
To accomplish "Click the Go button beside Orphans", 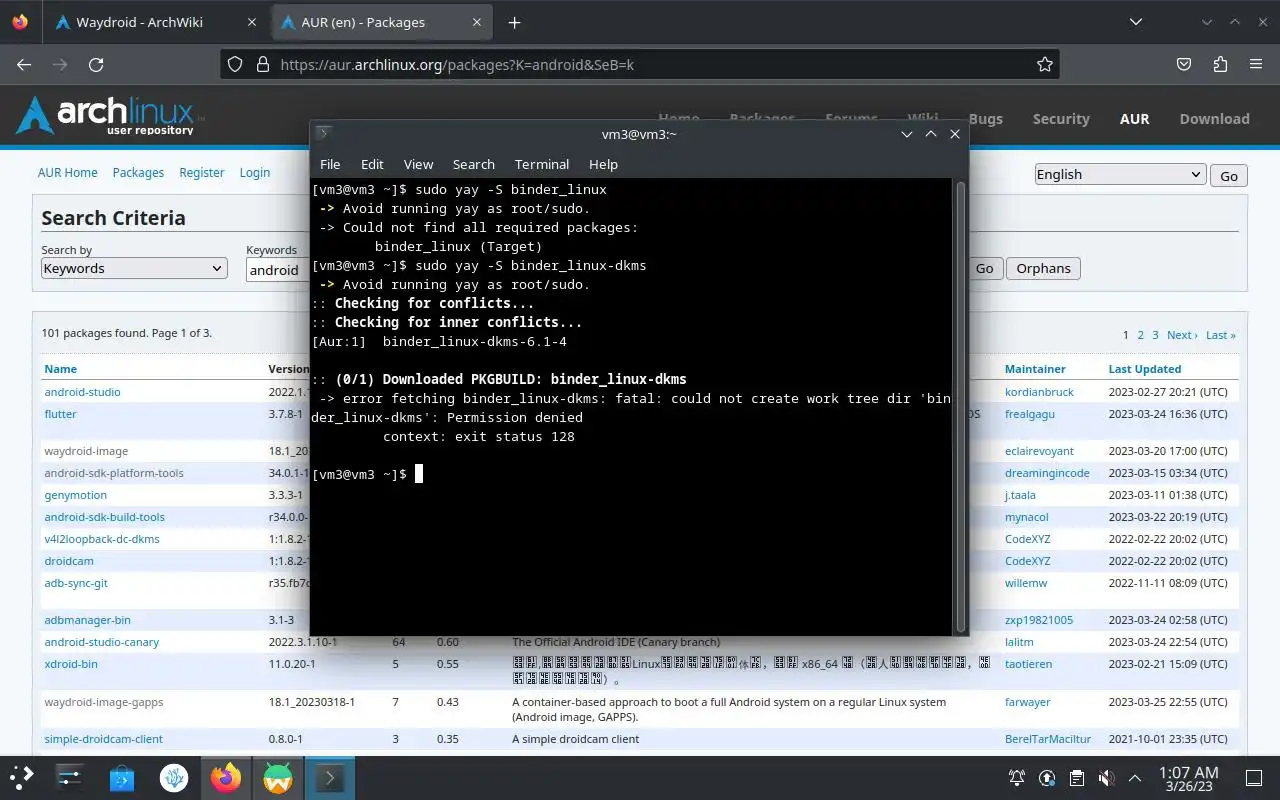I will pyautogui.click(x=984, y=268).
